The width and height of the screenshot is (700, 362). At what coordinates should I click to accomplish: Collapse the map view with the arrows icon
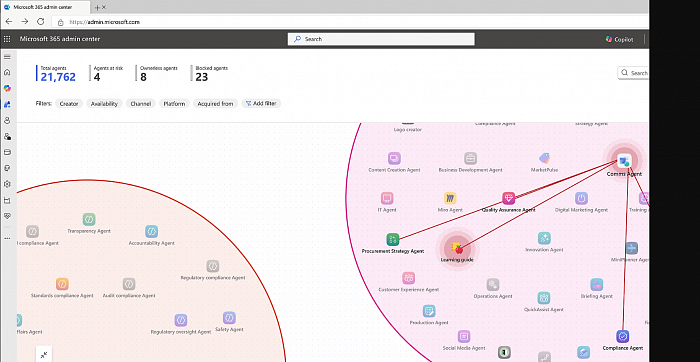pyautogui.click(x=44, y=355)
